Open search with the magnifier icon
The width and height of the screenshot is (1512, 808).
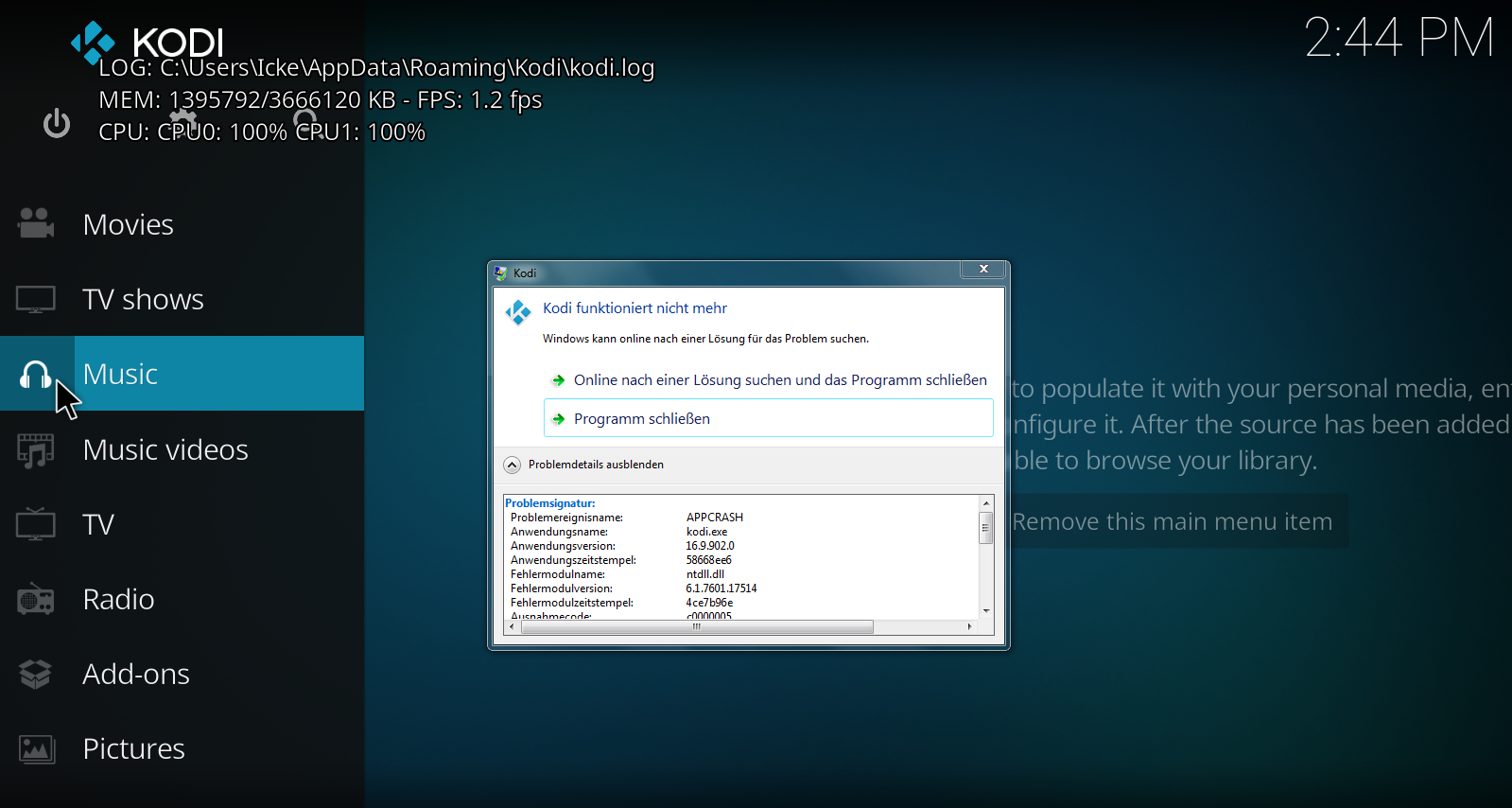coord(305,121)
